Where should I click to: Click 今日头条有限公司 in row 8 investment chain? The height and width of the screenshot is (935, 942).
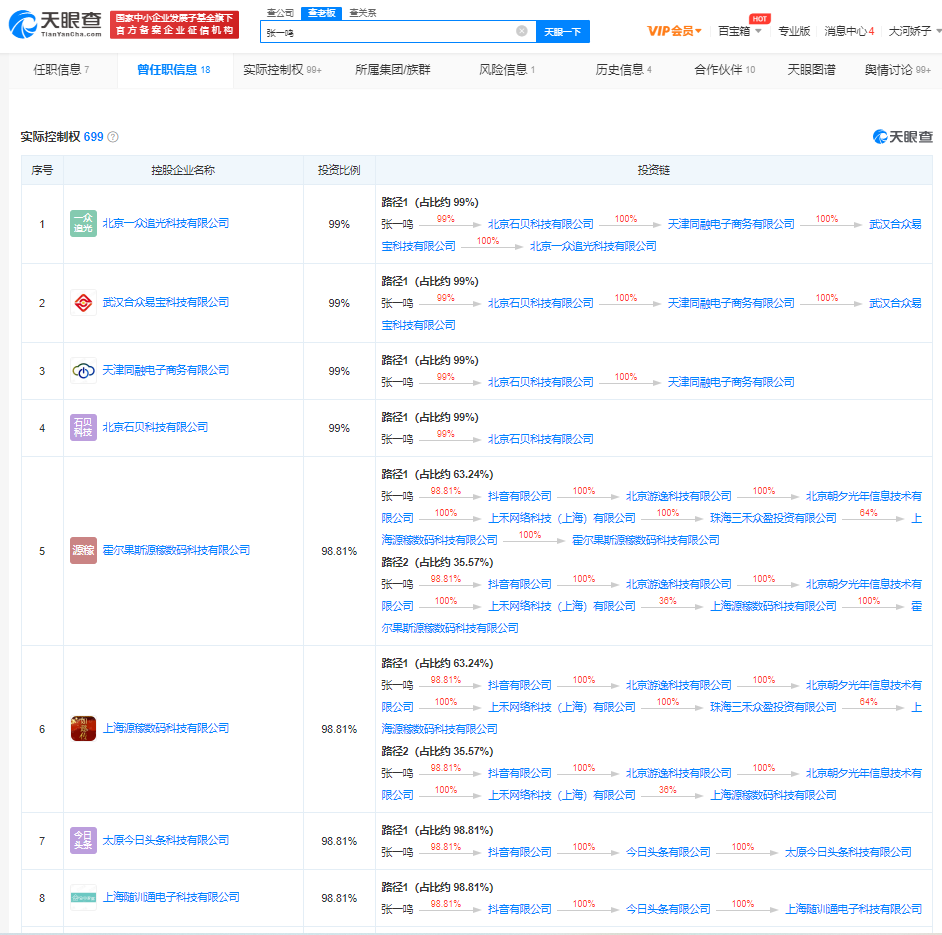click(668, 909)
